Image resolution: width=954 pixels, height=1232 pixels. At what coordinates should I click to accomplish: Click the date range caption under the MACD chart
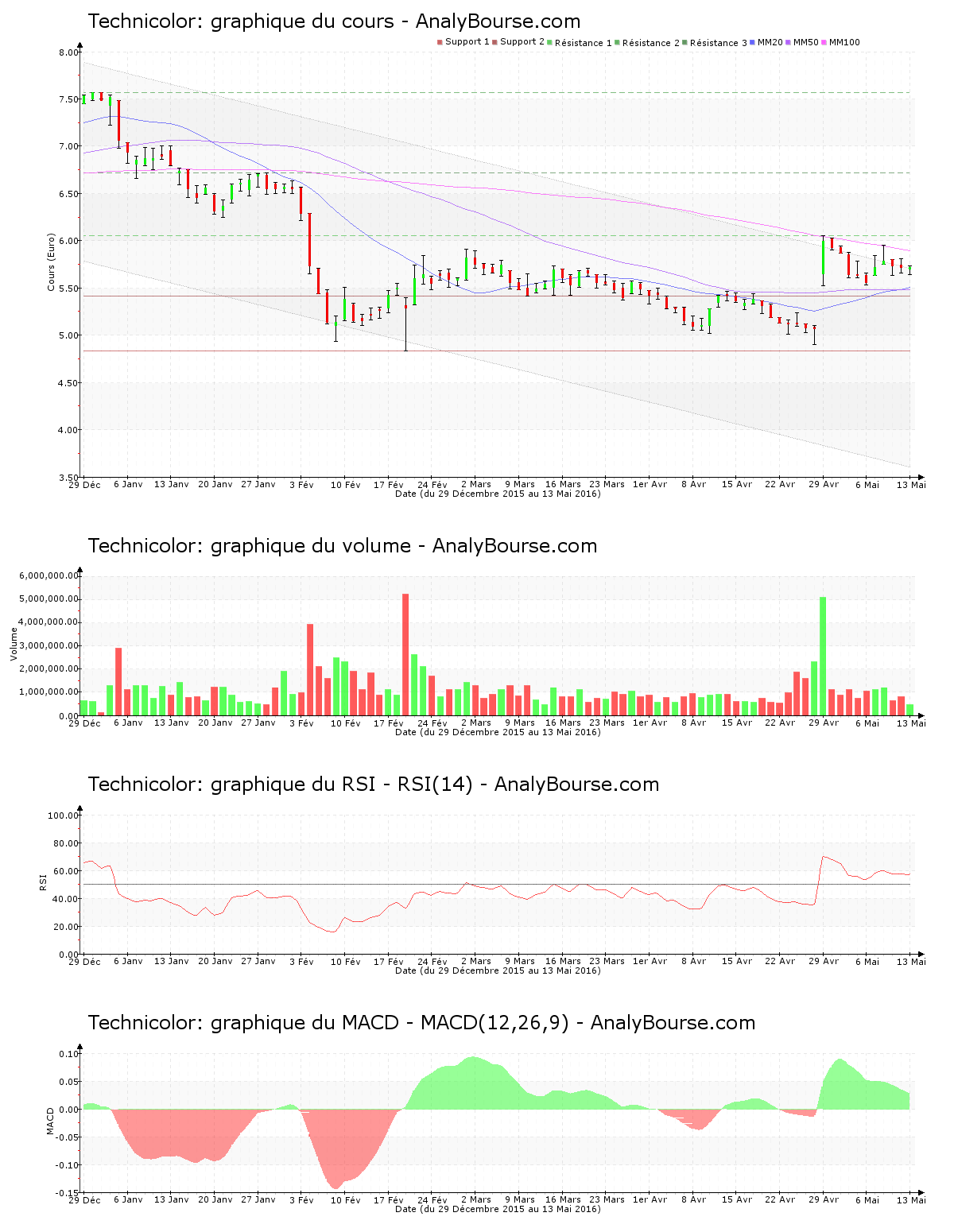click(x=498, y=1209)
